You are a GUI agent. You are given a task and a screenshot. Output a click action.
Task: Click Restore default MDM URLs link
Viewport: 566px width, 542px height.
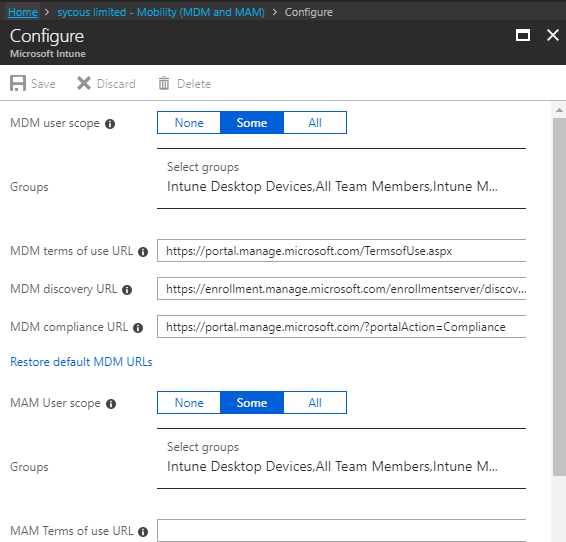pos(81,362)
